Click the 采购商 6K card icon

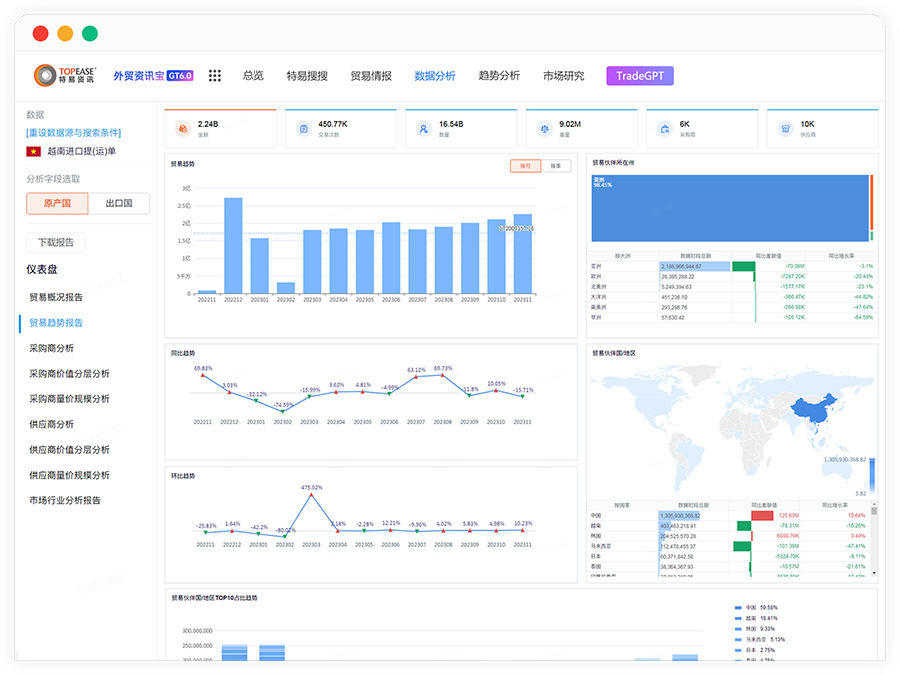tap(665, 129)
